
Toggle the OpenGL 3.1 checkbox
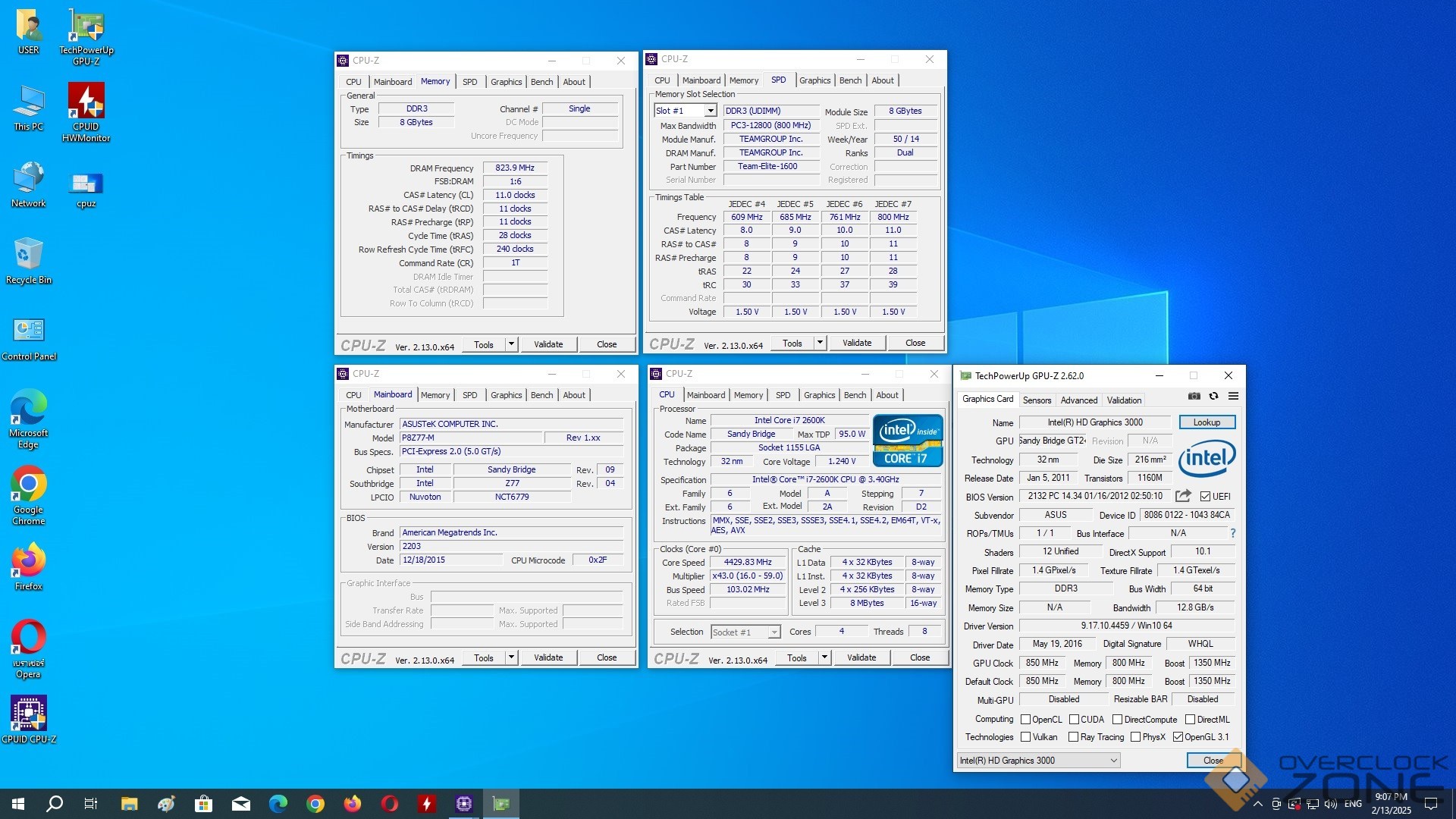pyautogui.click(x=1178, y=737)
